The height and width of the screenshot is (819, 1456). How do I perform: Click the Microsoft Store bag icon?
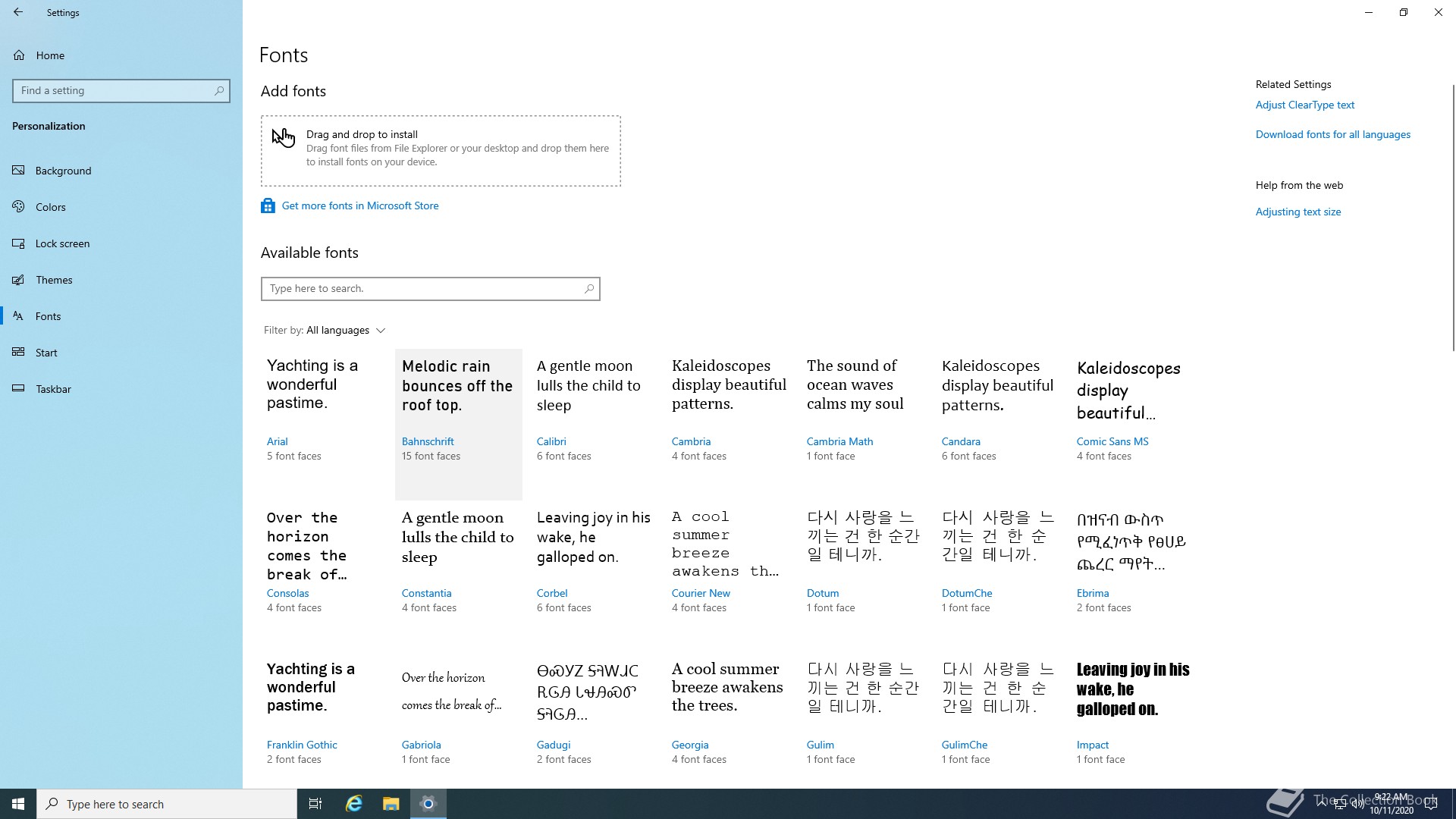click(x=268, y=206)
